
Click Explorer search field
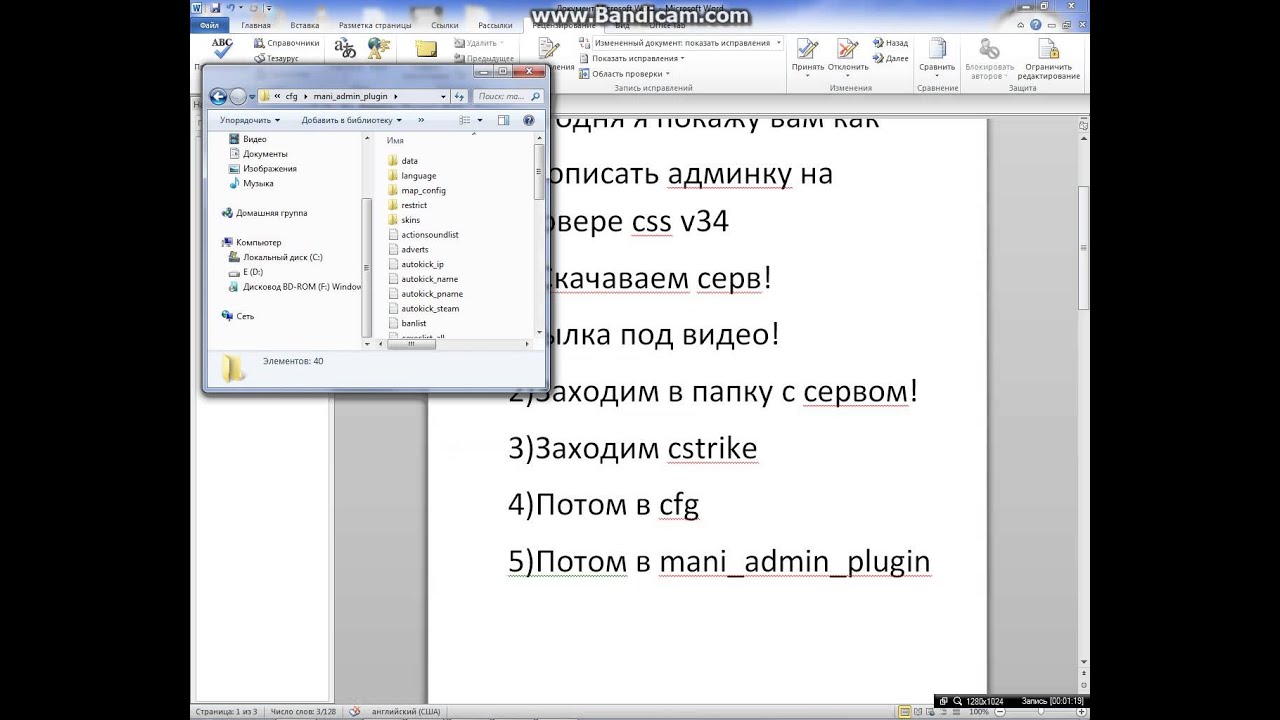click(x=508, y=97)
